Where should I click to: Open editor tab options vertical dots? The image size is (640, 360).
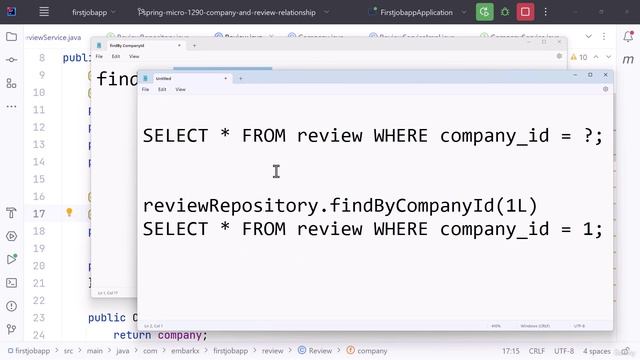pos(604,36)
